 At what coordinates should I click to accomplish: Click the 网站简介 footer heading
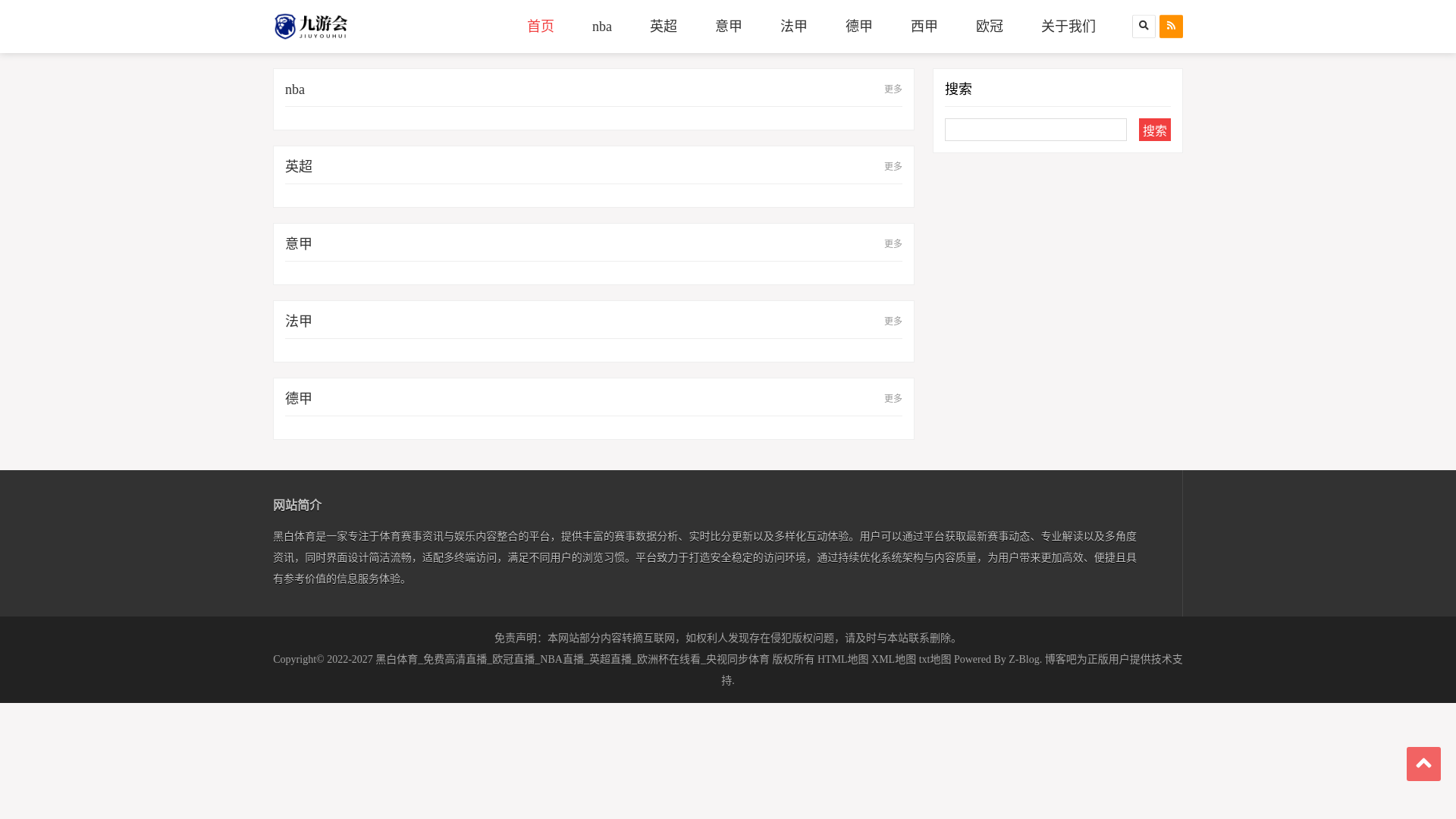coord(297,505)
